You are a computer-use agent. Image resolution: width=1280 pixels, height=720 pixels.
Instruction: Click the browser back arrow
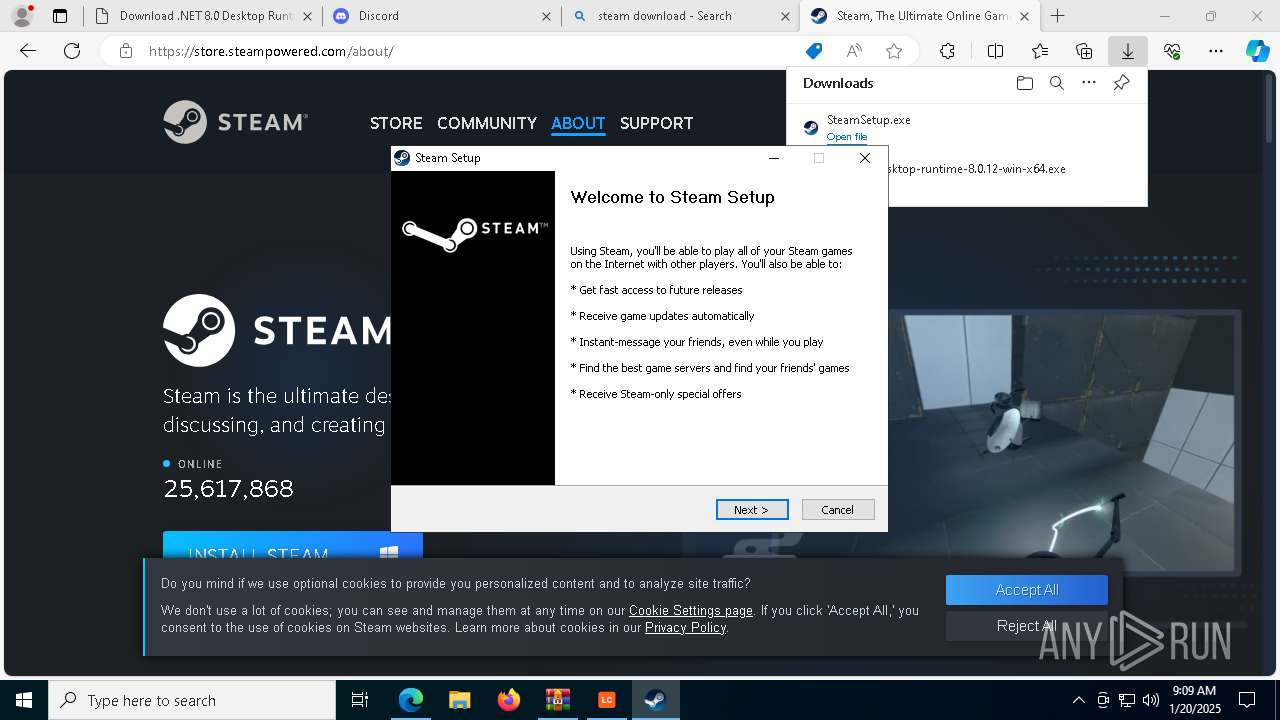[28, 51]
